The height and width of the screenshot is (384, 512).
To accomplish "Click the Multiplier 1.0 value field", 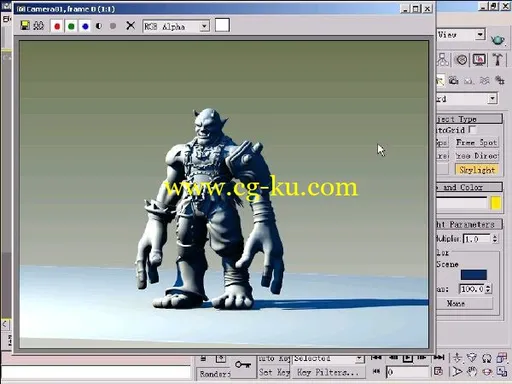I will point(477,239).
